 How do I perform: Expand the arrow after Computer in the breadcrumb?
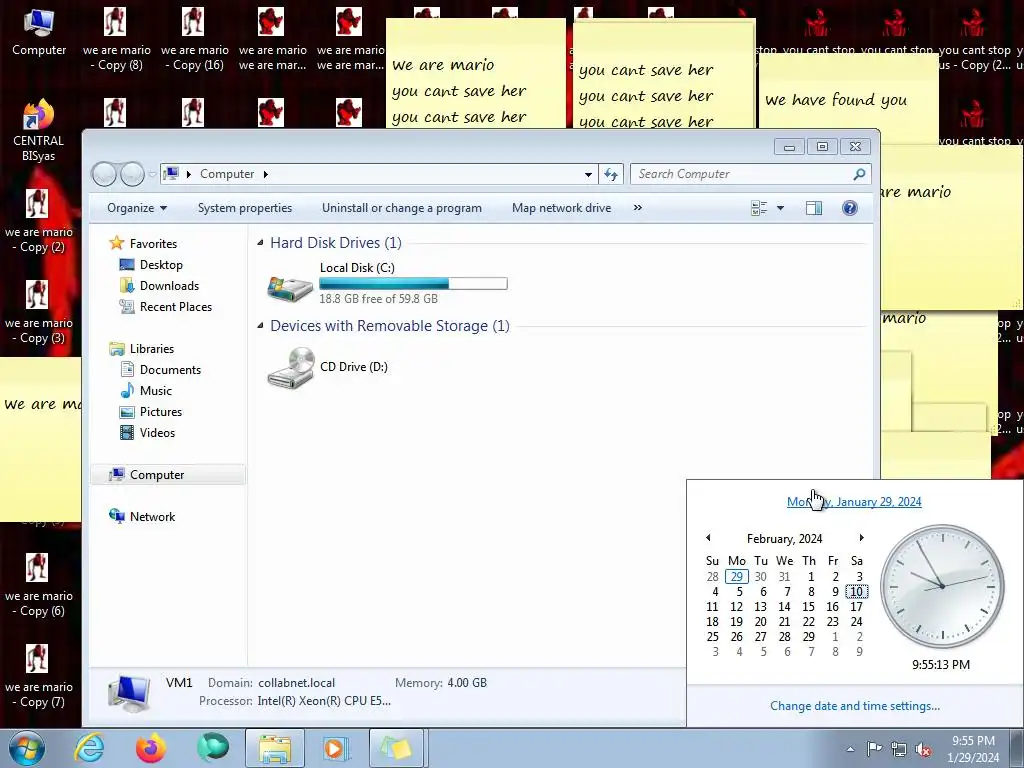(266, 174)
